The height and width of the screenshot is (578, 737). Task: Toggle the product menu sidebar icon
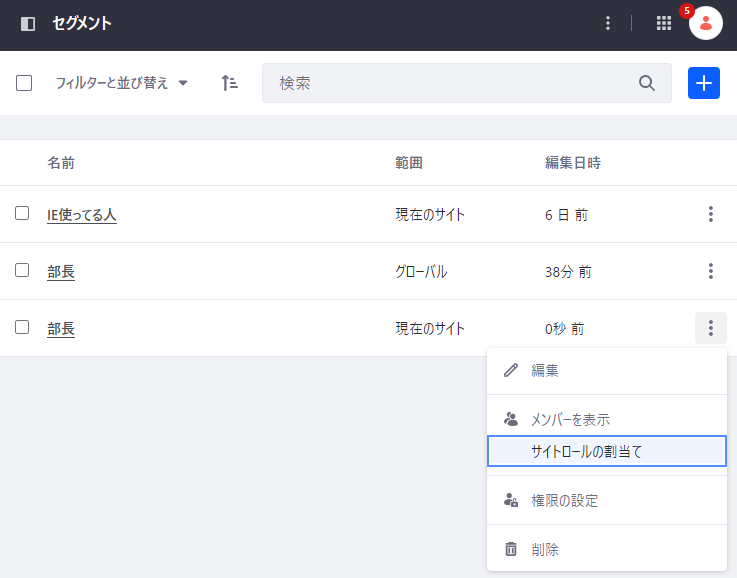[28, 23]
